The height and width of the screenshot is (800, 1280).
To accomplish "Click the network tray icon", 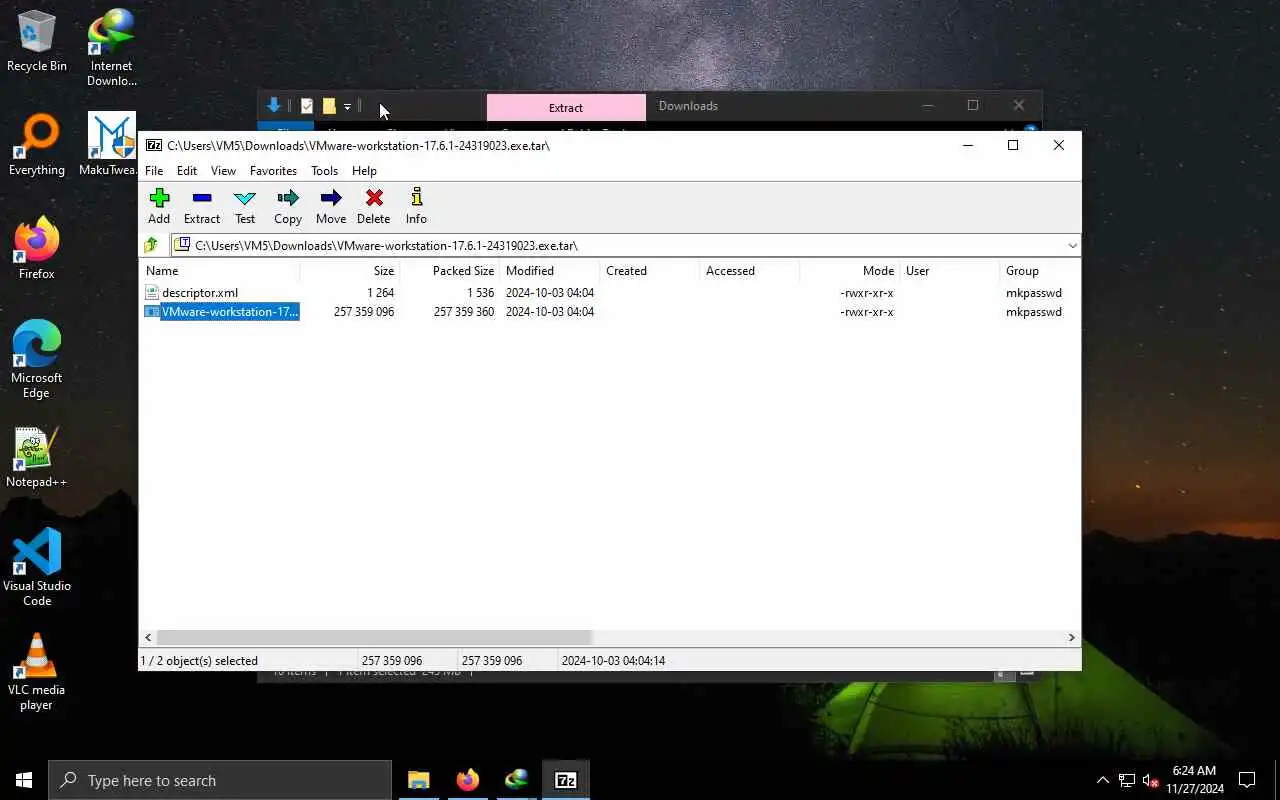I will pyautogui.click(x=1126, y=780).
